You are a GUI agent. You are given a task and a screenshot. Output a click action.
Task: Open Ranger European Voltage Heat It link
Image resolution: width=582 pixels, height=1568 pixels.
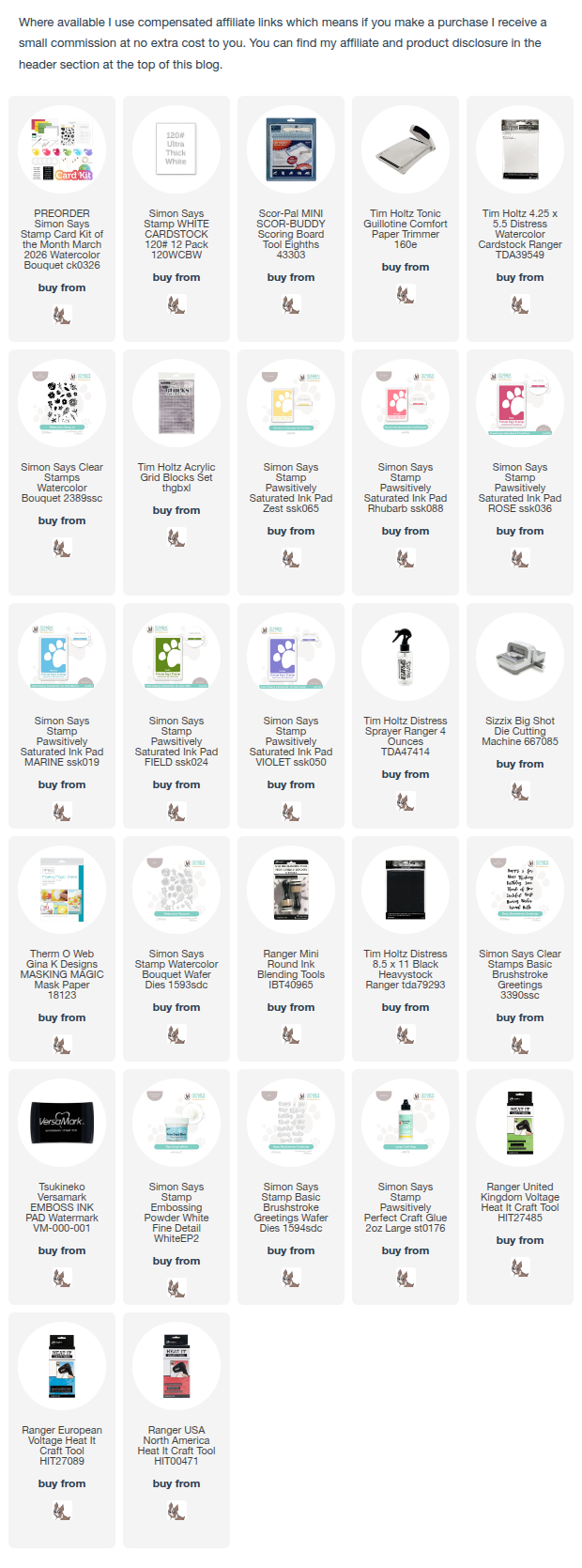click(x=62, y=1446)
